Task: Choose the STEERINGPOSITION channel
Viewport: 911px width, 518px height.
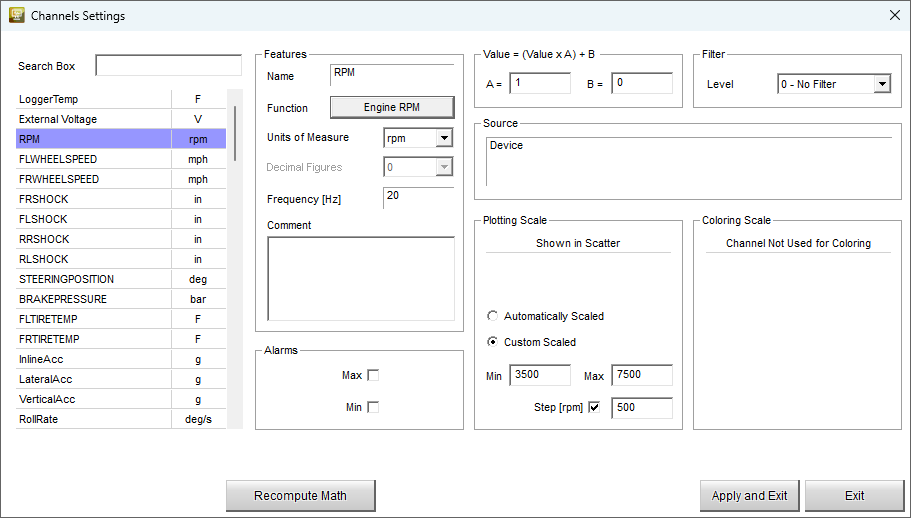Action: tap(92, 279)
